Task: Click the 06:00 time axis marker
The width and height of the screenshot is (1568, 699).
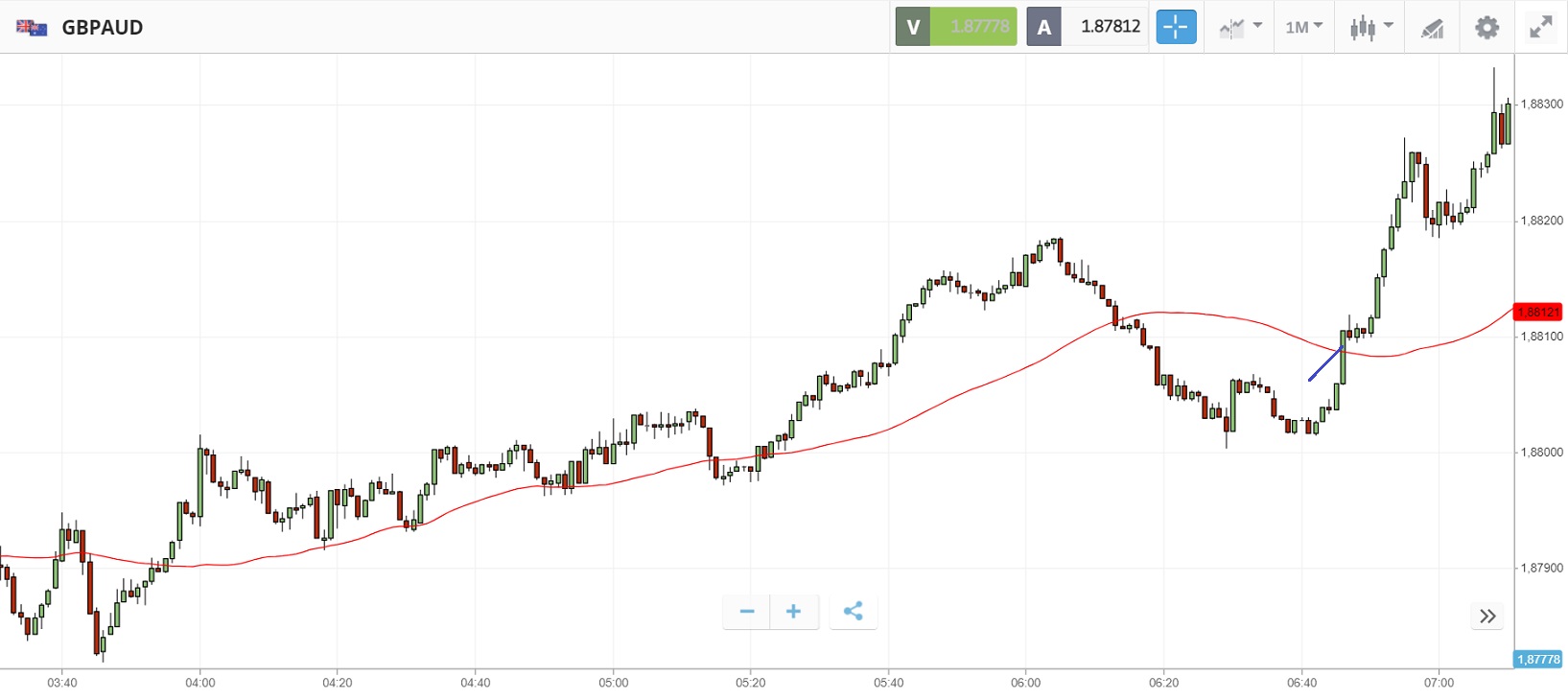Action: pyautogui.click(x=1025, y=683)
